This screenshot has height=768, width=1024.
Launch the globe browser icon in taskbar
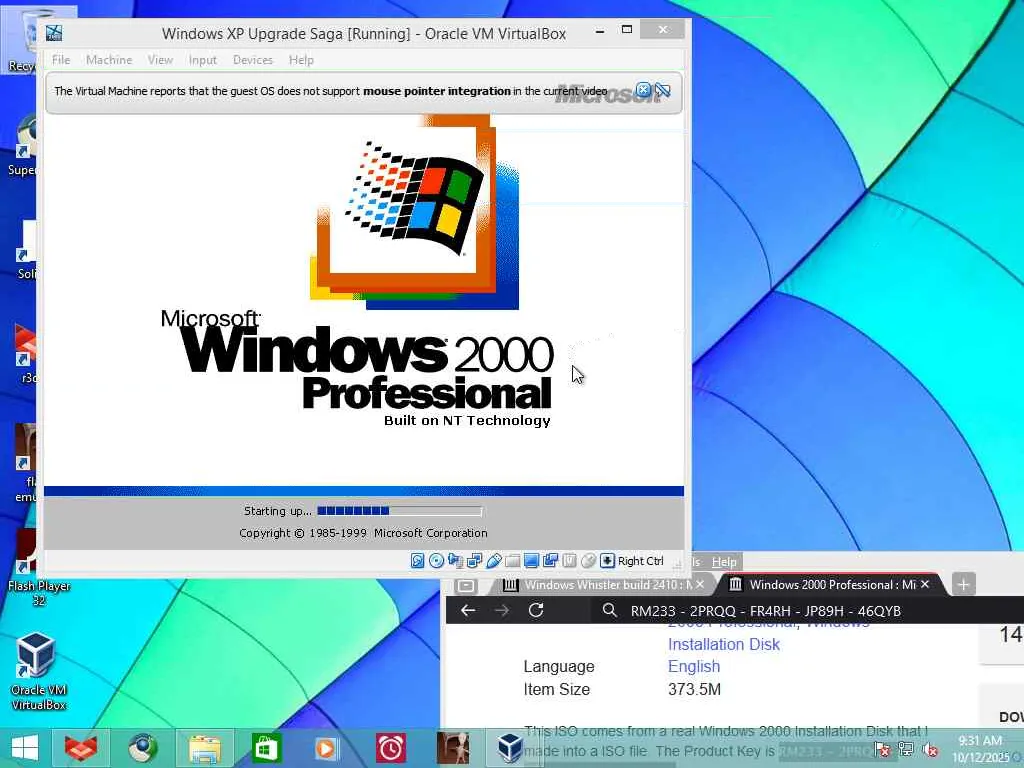143,748
